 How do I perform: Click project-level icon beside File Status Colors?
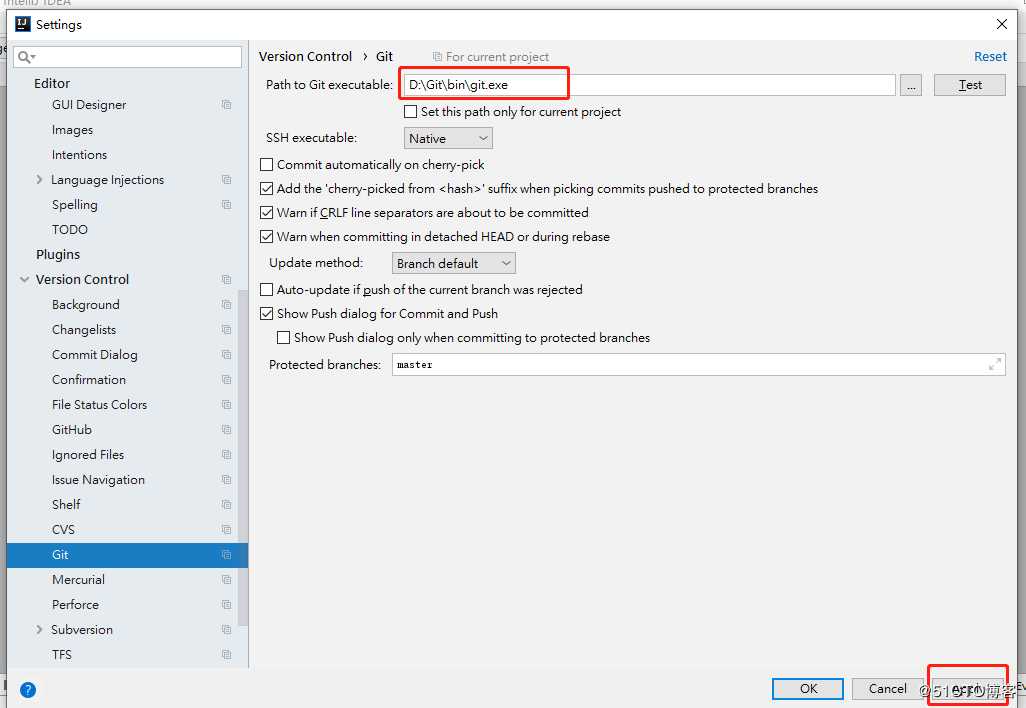pos(226,404)
